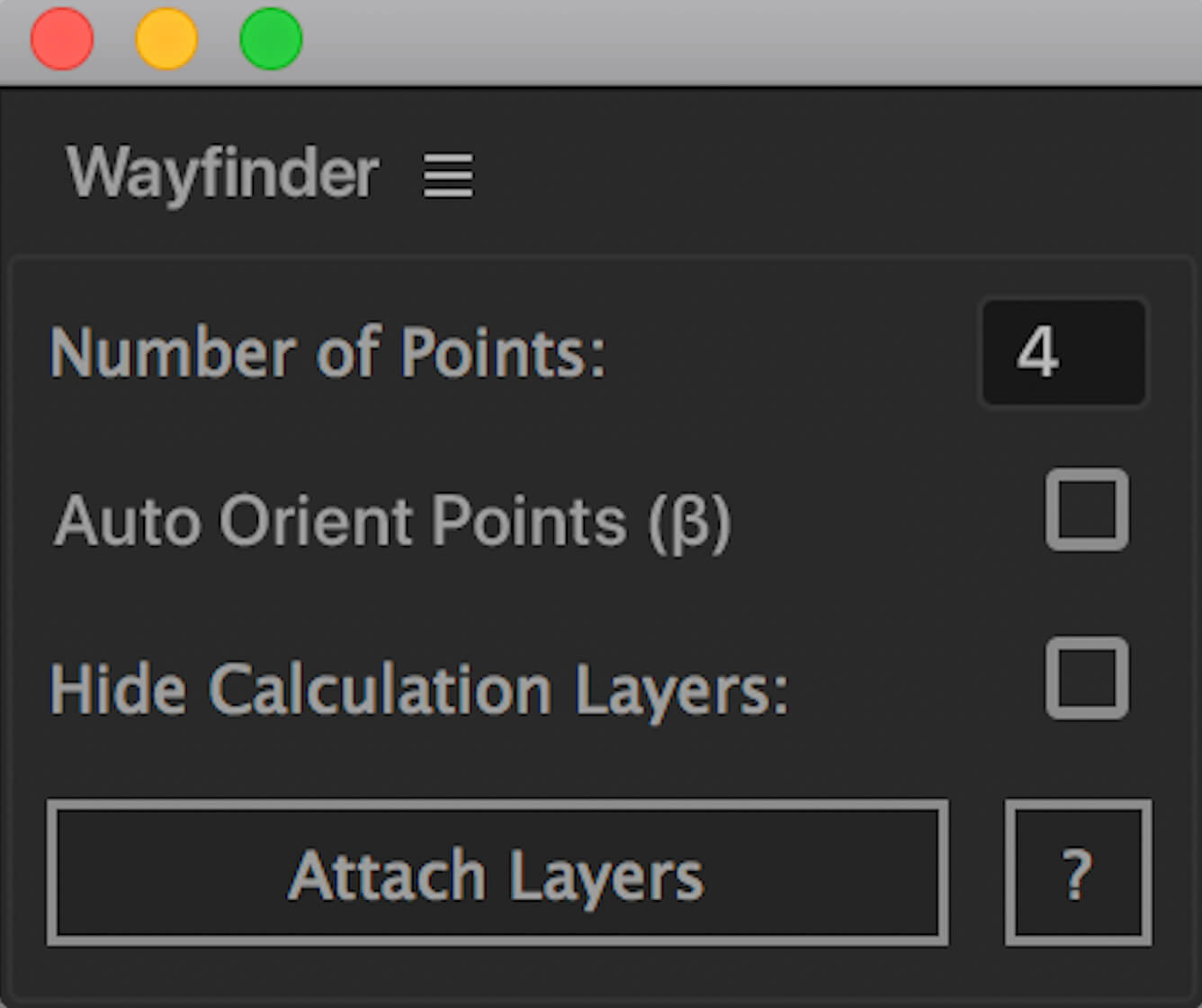Open the Wayfinder panel hamburger menu

tap(448, 175)
